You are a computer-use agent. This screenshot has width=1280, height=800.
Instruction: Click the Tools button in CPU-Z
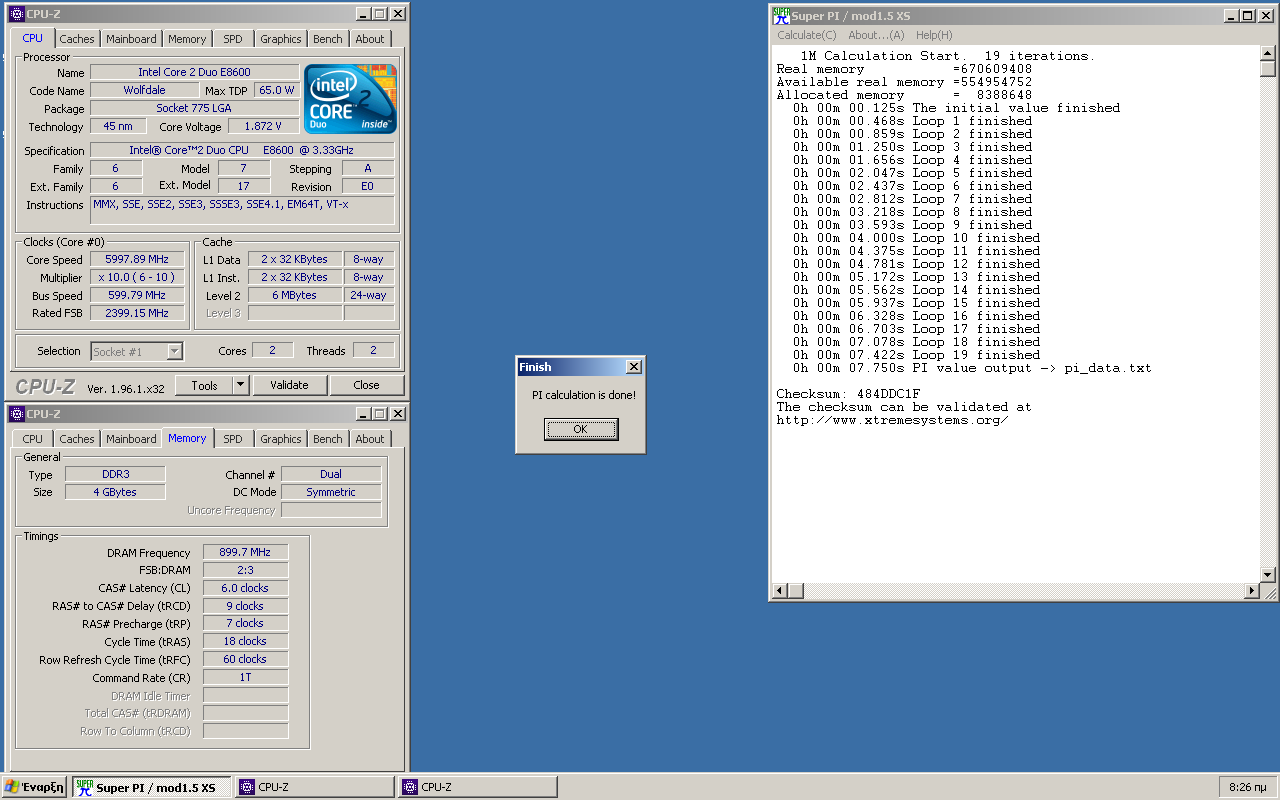point(204,385)
